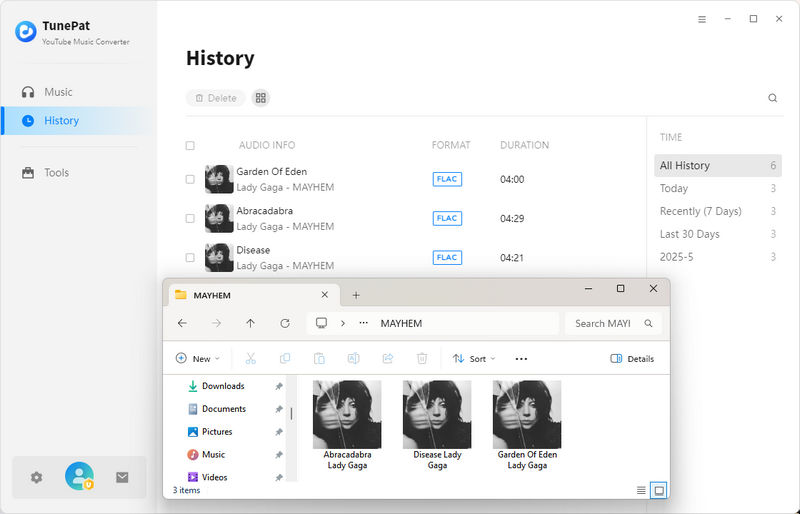Click Disease album thumbnail in History list
Image resolution: width=800 pixels, height=514 pixels.
(219, 258)
